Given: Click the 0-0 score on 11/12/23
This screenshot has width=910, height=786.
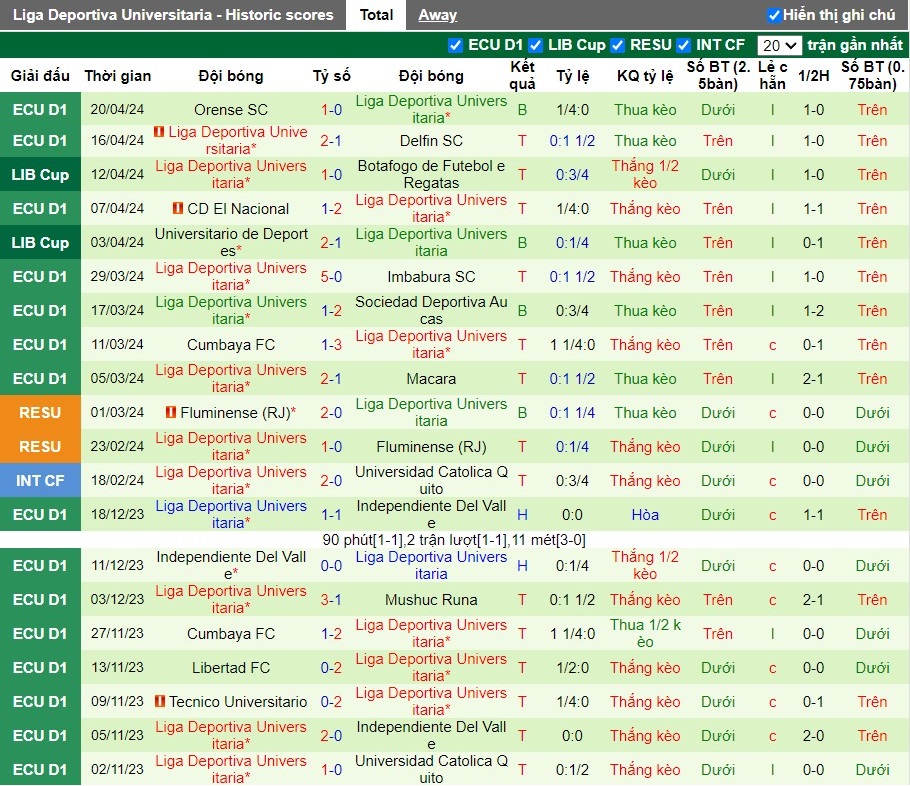Looking at the screenshot, I should (331, 565).
